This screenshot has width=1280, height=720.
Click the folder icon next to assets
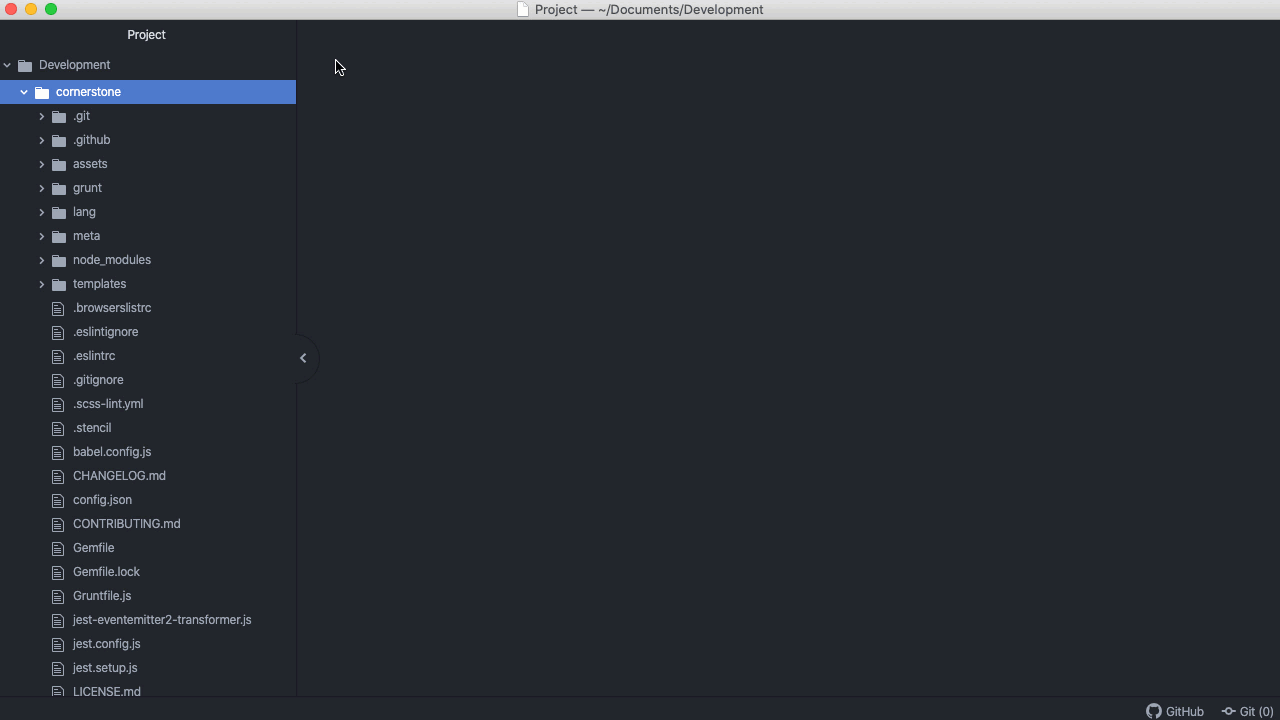coord(58,163)
